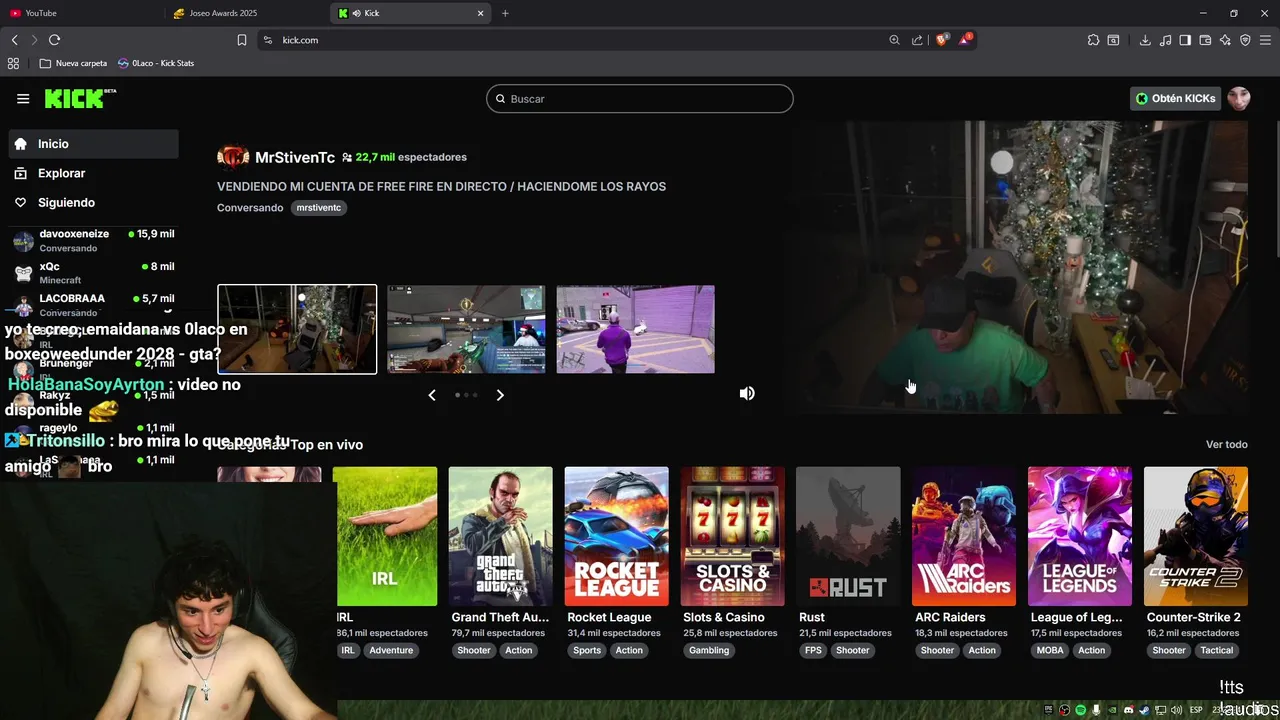Image resolution: width=1280 pixels, height=720 pixels.
Task: Reload the kick.com page
Action: [54, 40]
